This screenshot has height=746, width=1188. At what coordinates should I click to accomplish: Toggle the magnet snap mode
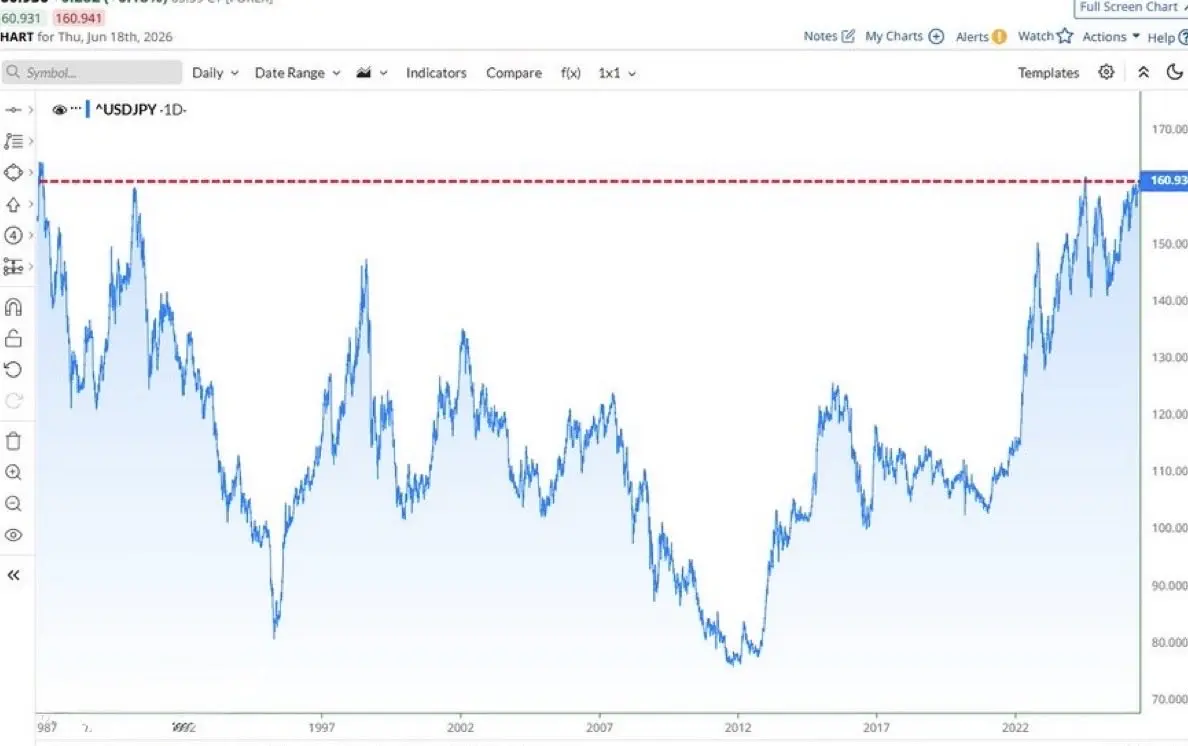click(x=13, y=307)
